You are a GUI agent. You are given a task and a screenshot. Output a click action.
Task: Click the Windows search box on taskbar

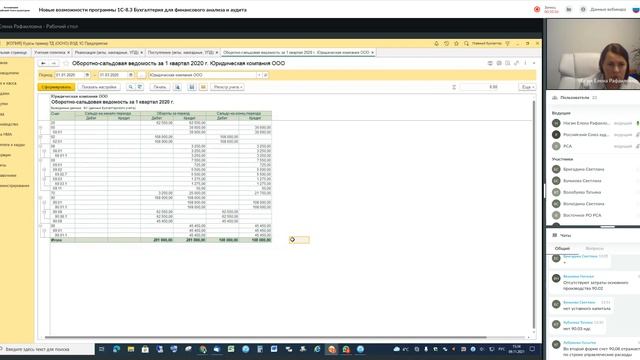(47, 349)
